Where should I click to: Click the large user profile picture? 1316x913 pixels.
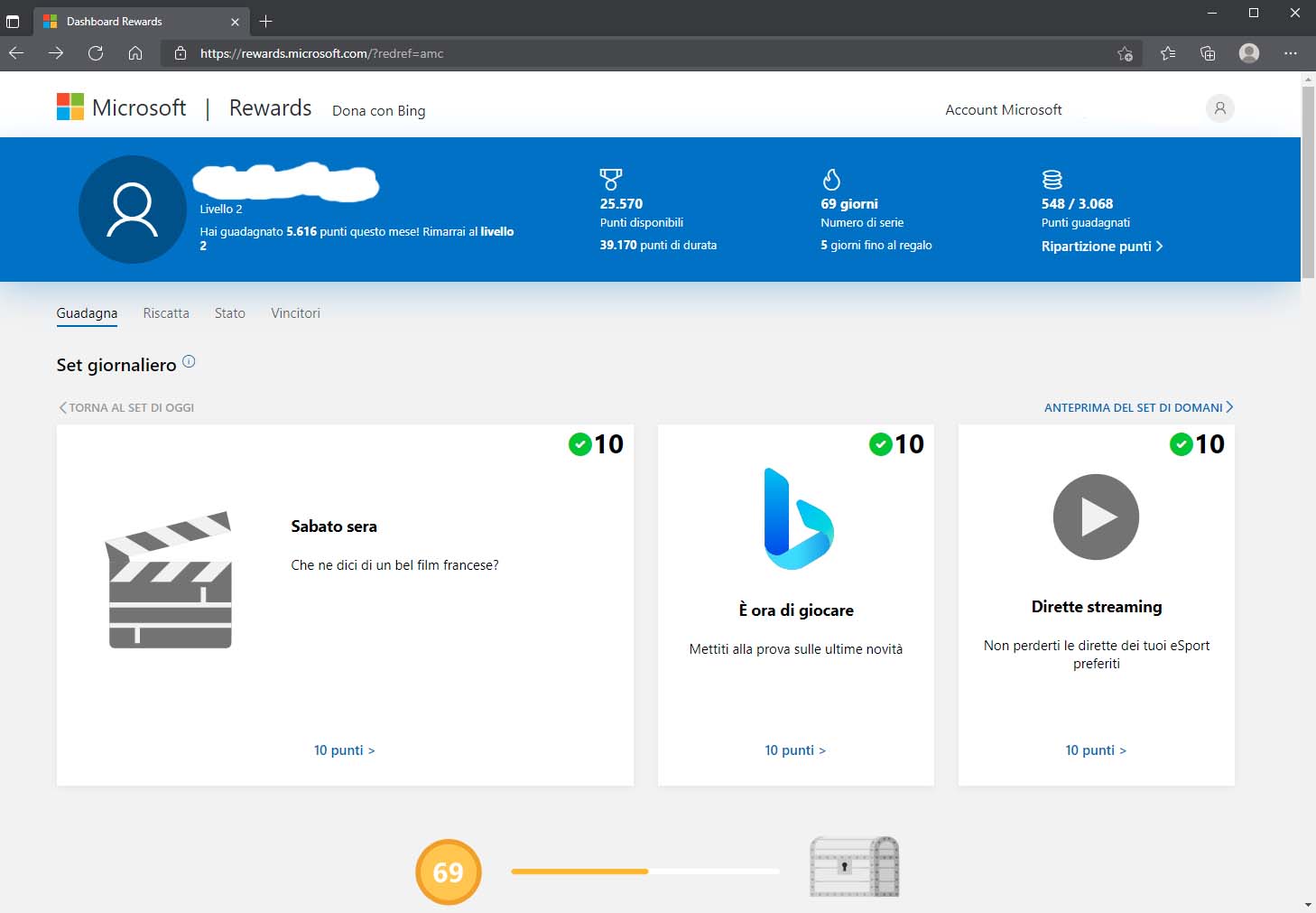[133, 210]
